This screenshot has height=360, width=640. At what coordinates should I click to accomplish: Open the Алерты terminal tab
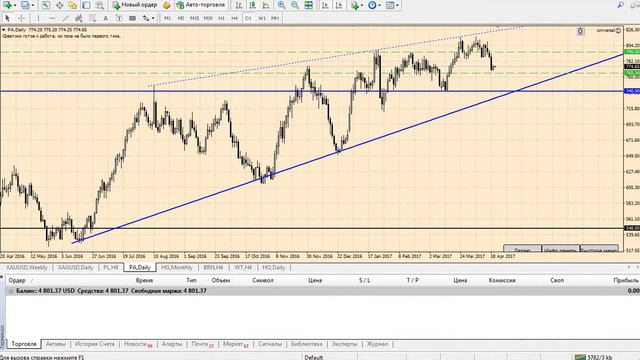[171, 344]
